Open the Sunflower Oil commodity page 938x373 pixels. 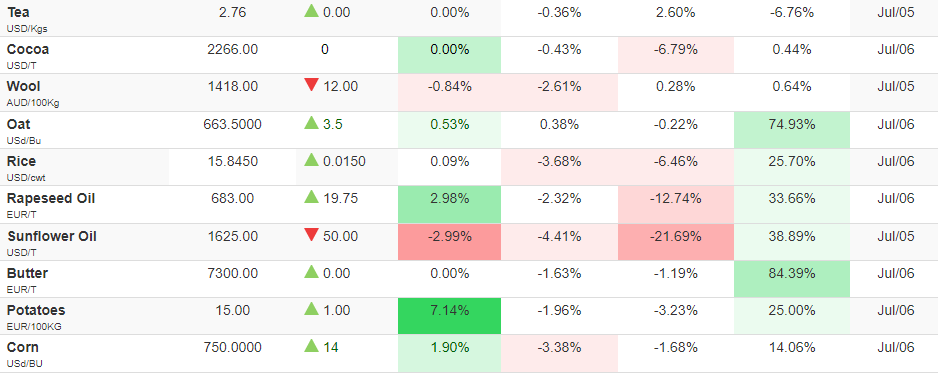tap(52, 236)
